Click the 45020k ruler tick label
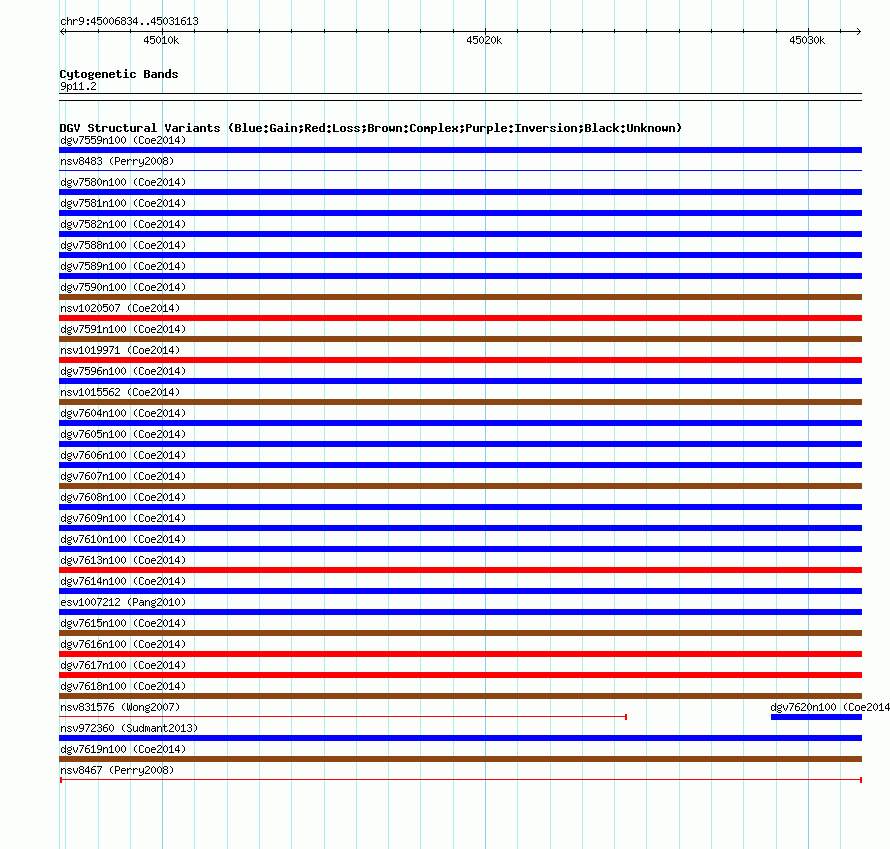This screenshot has height=849, width=890. pos(484,40)
